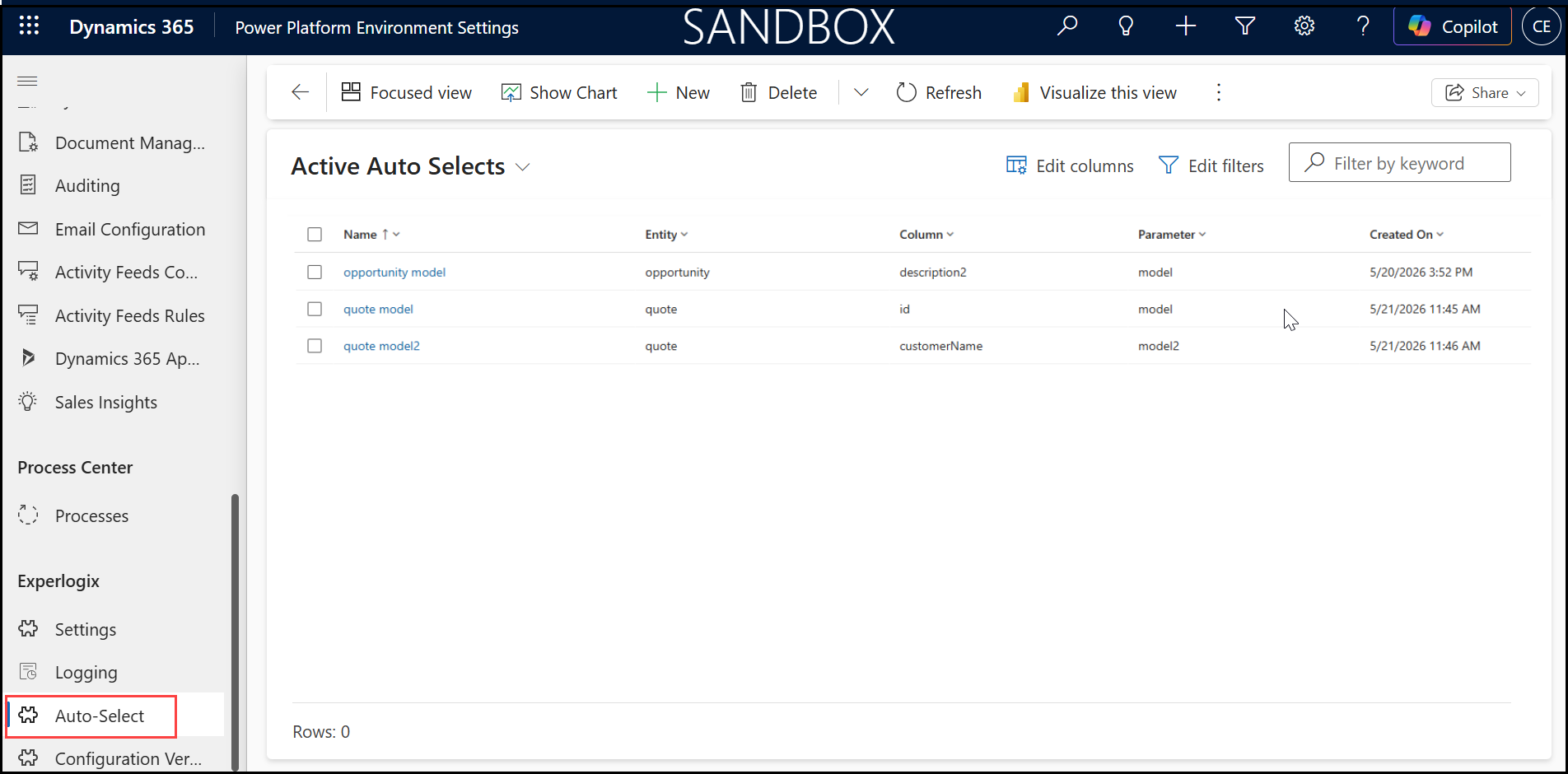
Task: Collapse the site map hamburger menu
Action: pos(28,81)
